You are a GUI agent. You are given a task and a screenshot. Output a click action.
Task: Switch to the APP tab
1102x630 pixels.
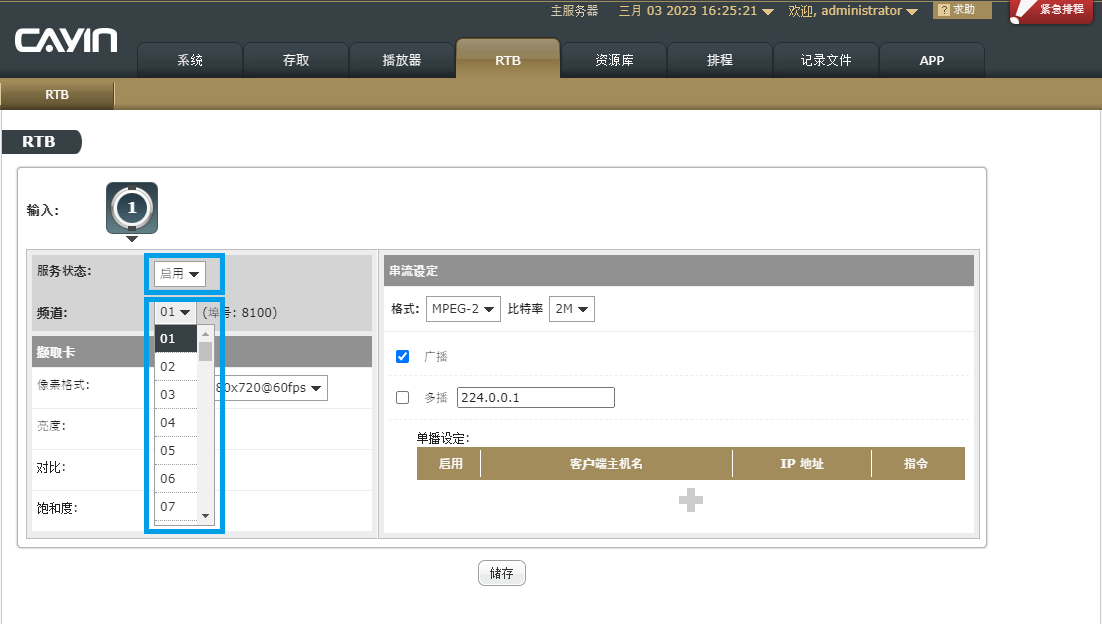pyautogui.click(x=932, y=60)
